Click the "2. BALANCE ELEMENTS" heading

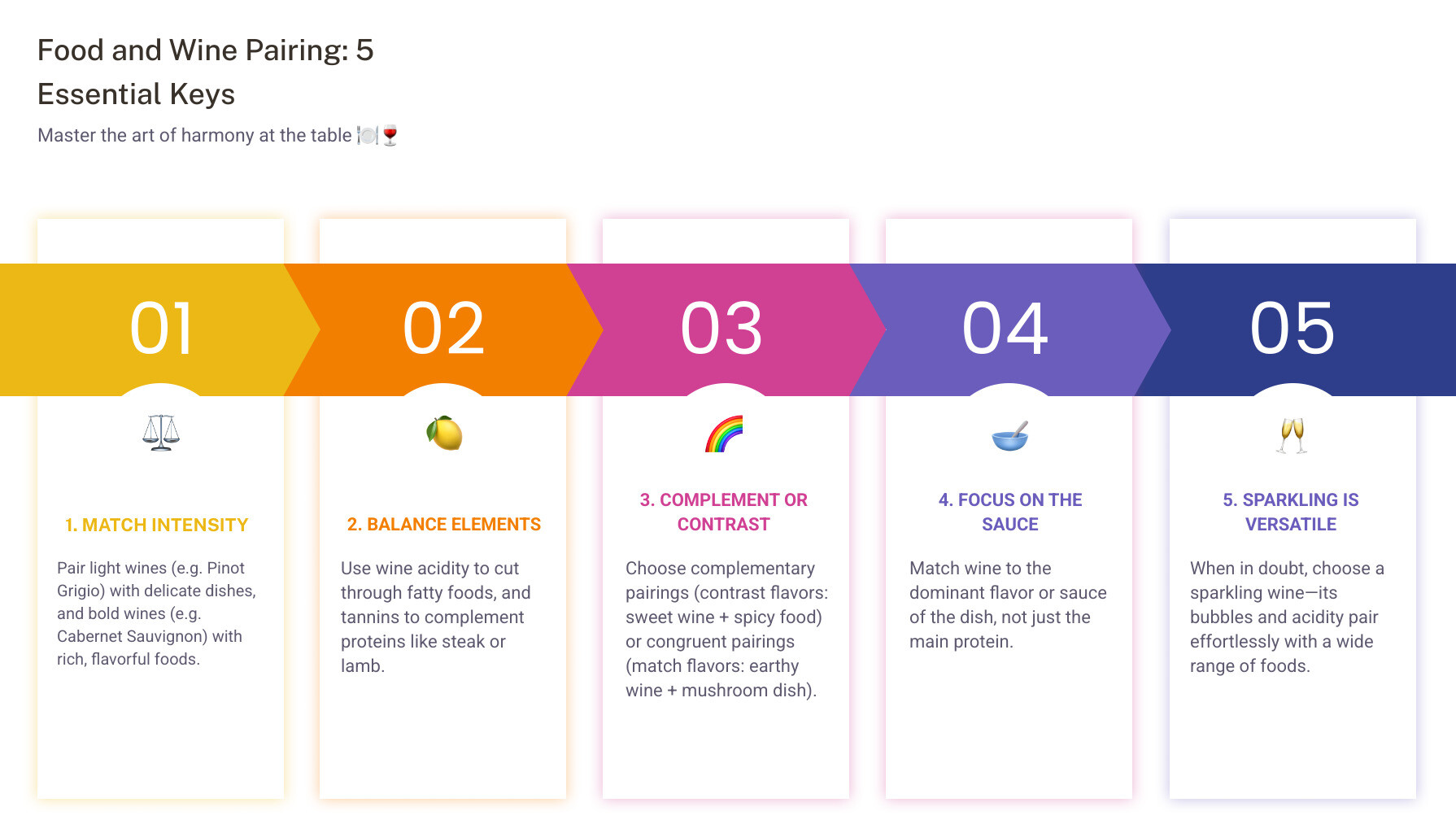[x=444, y=525]
